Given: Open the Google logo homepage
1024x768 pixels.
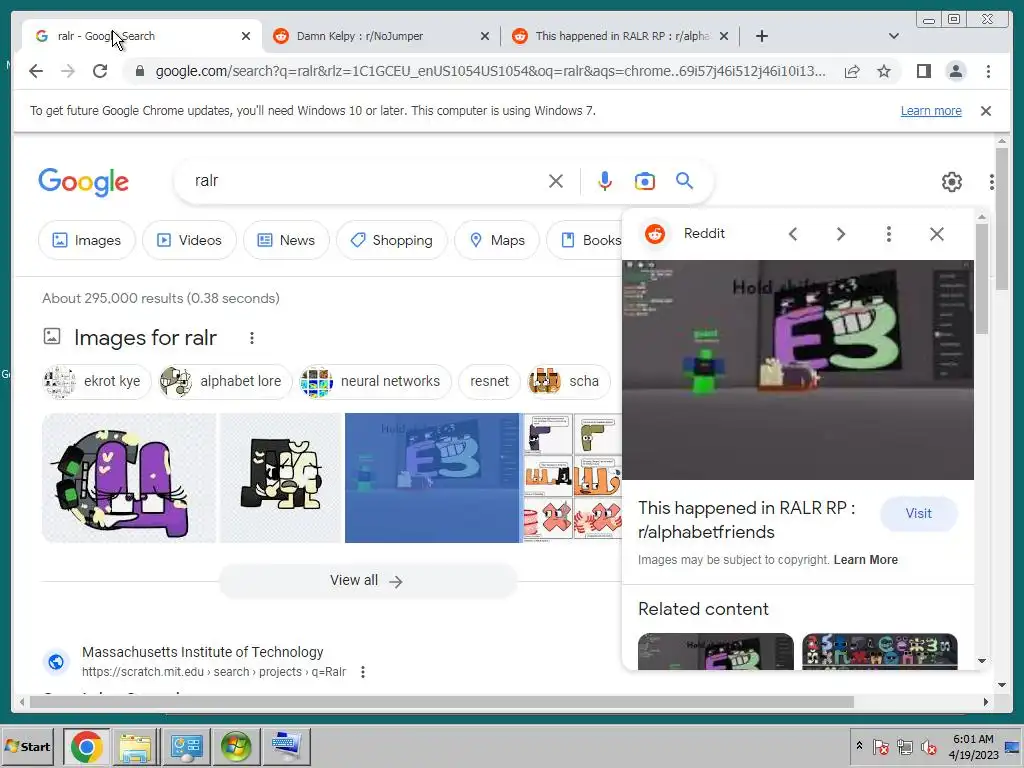Looking at the screenshot, I should coord(84,182).
